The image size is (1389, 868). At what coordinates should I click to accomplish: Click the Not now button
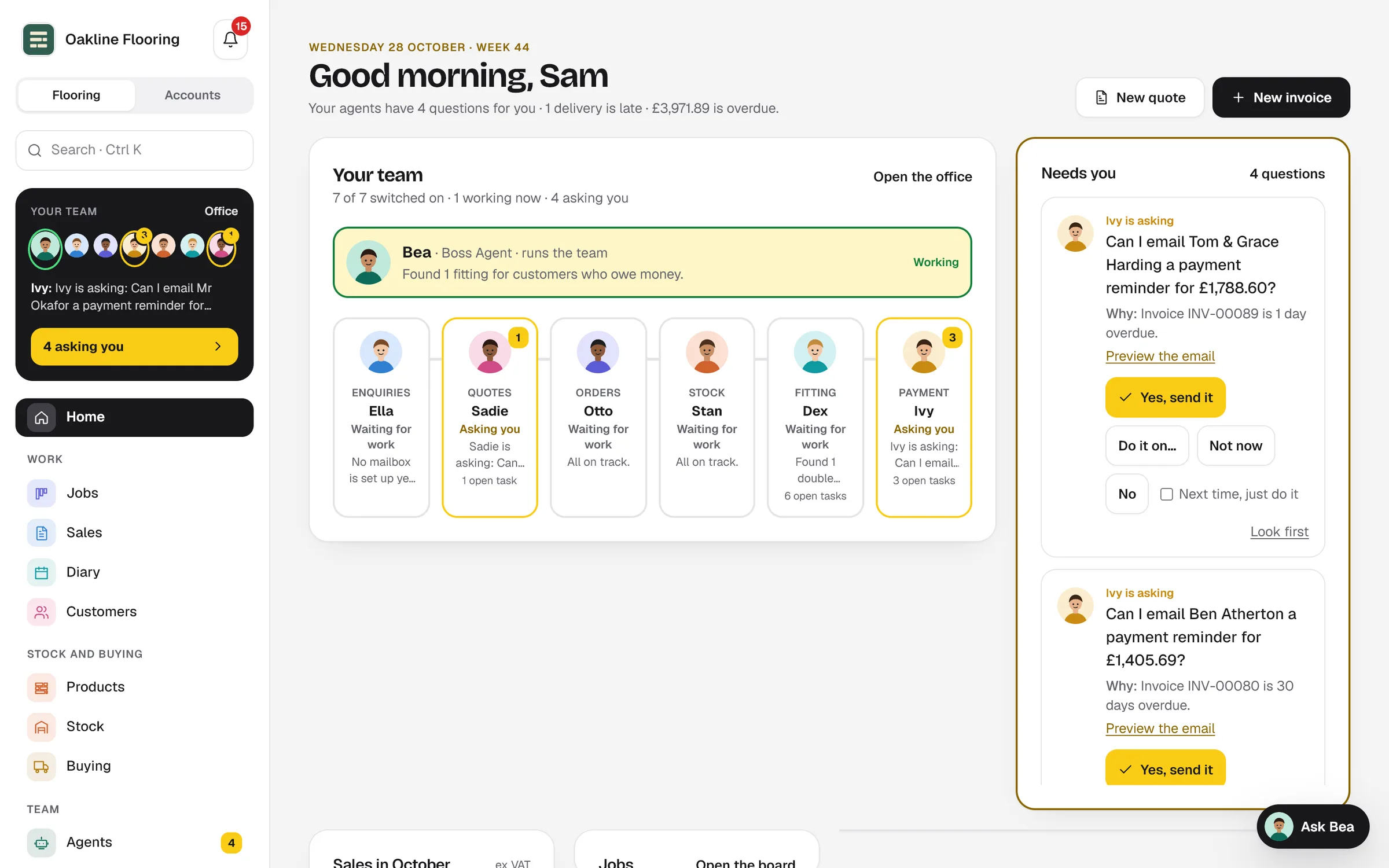[x=1236, y=446]
